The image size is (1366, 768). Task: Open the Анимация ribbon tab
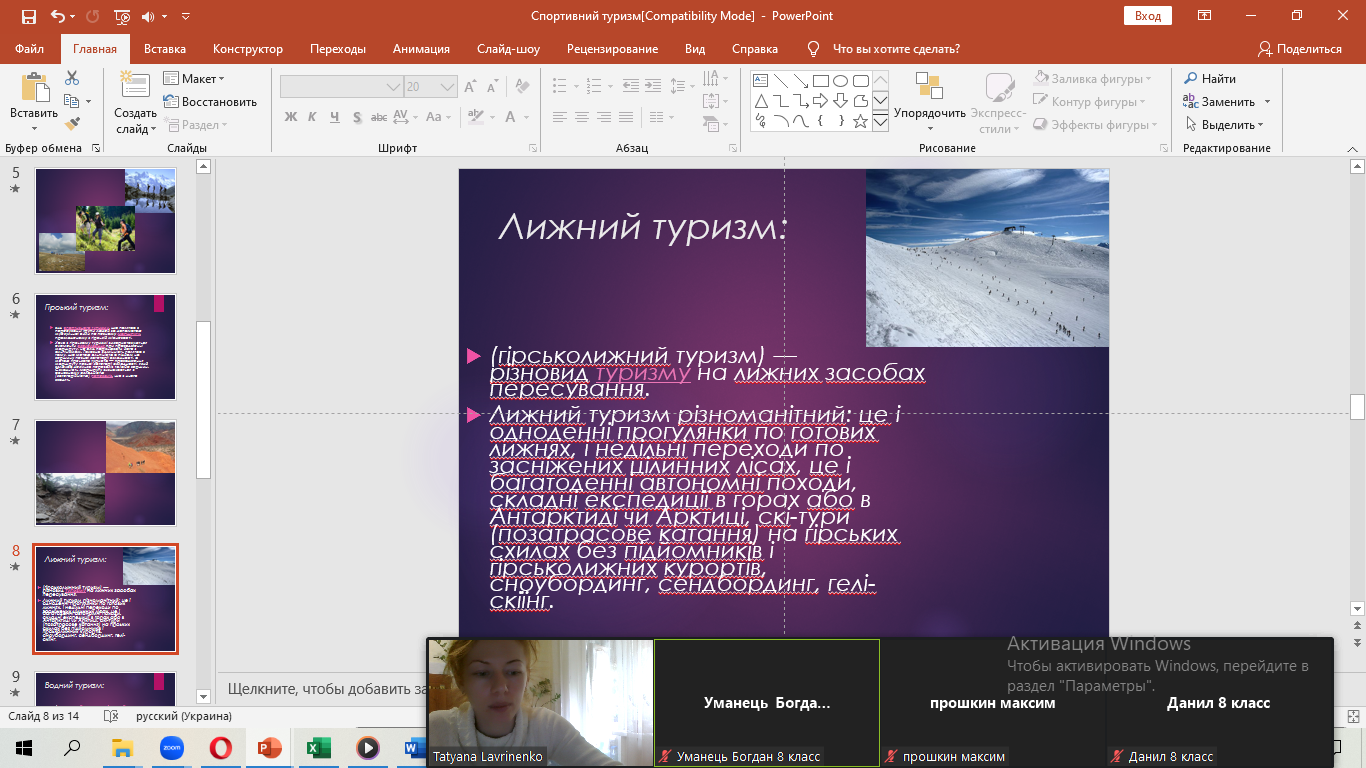coord(420,49)
